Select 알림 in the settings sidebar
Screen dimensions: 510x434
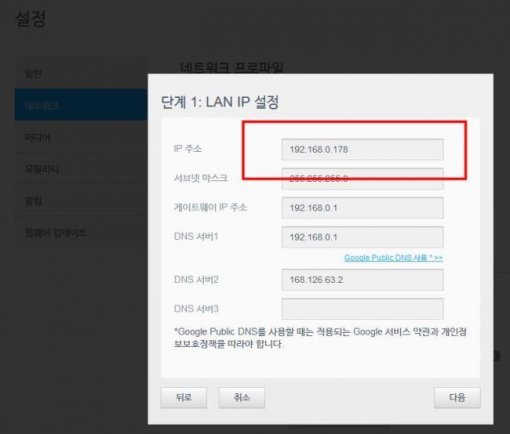[x=81, y=200]
